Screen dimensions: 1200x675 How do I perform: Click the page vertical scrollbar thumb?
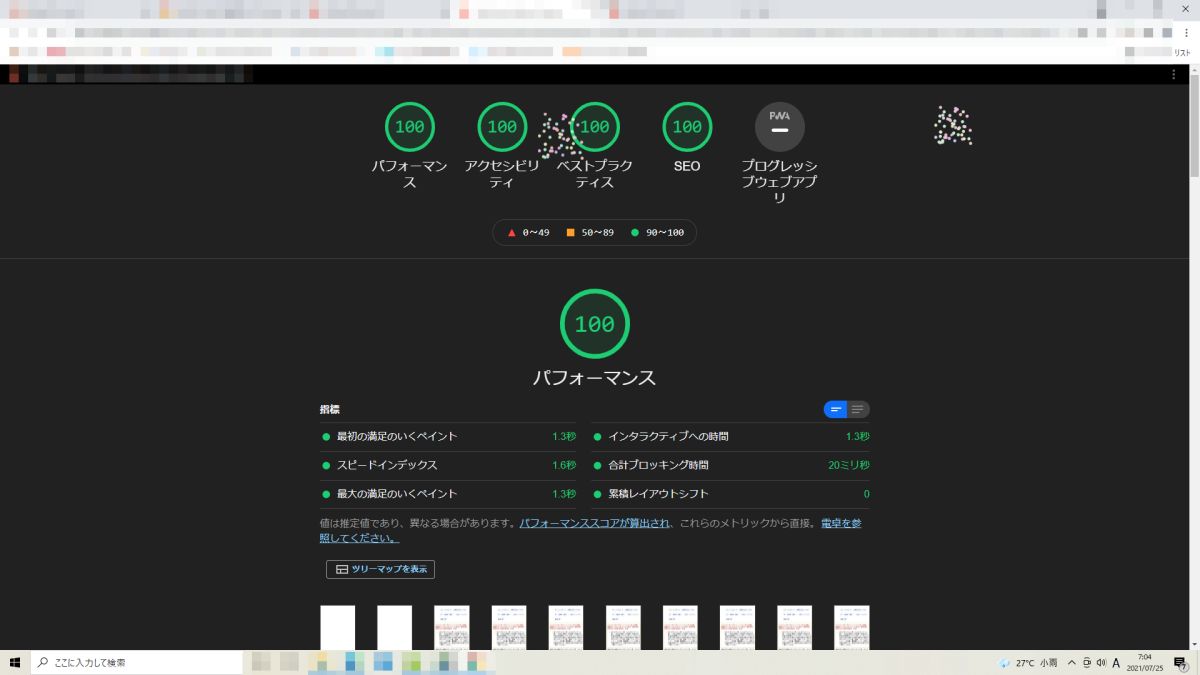pos(1194,124)
